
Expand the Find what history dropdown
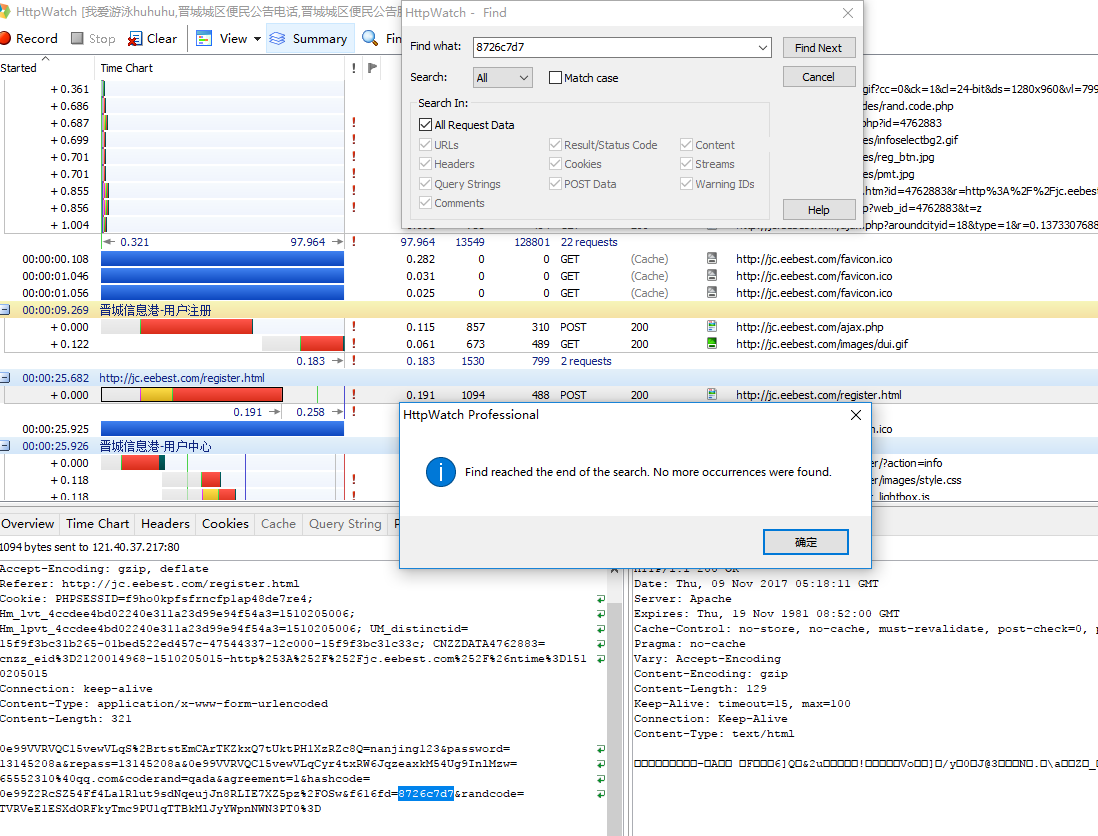tap(763, 48)
